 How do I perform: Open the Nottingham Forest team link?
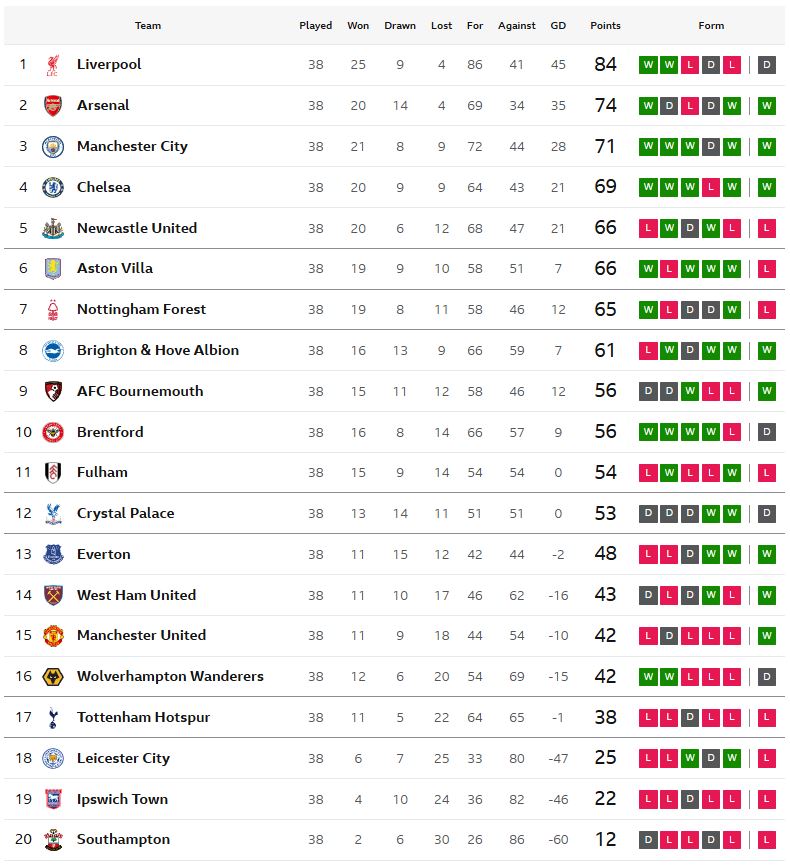[141, 309]
